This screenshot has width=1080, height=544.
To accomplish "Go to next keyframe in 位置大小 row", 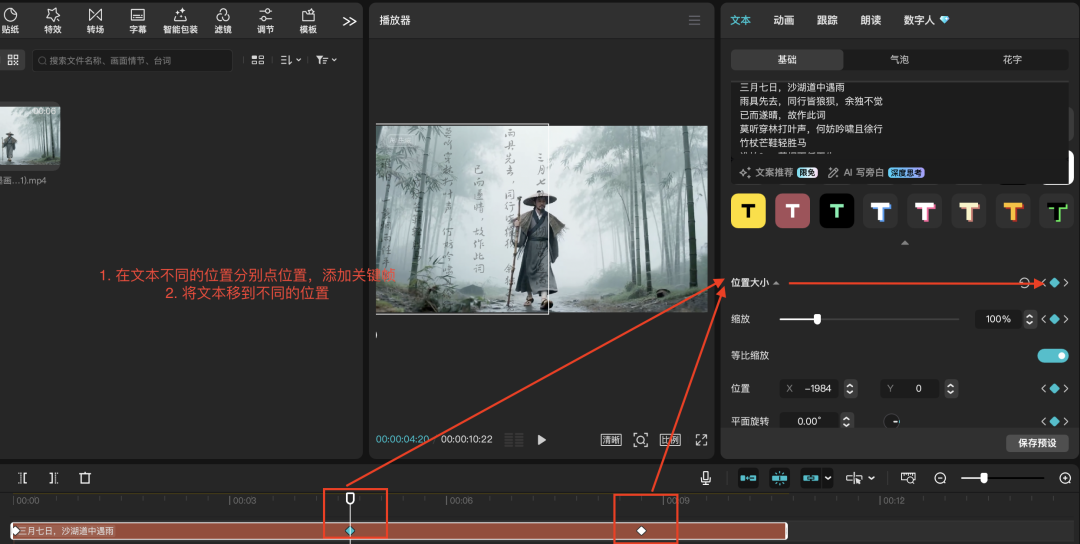I will click(1066, 282).
